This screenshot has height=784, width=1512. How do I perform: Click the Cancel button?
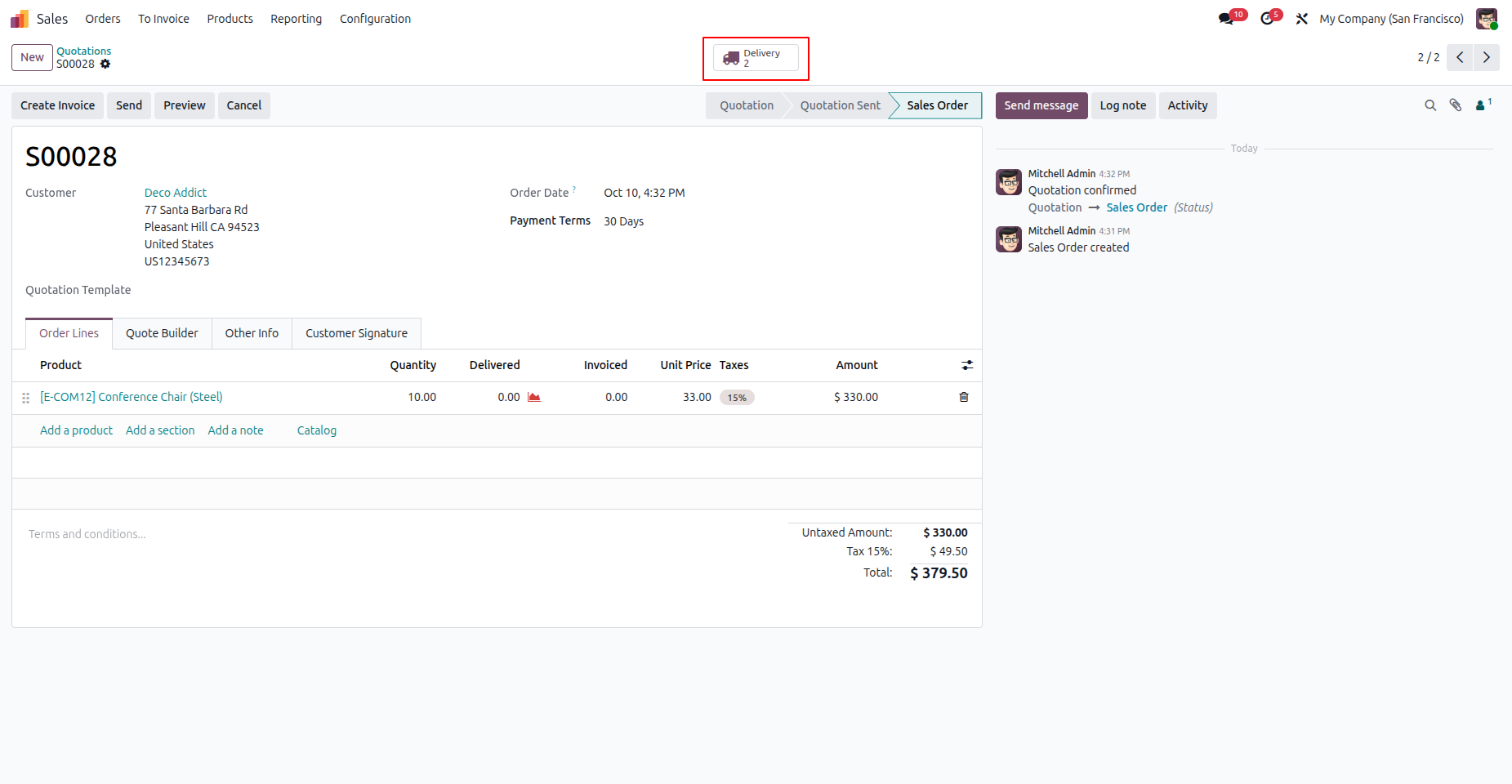click(x=244, y=105)
